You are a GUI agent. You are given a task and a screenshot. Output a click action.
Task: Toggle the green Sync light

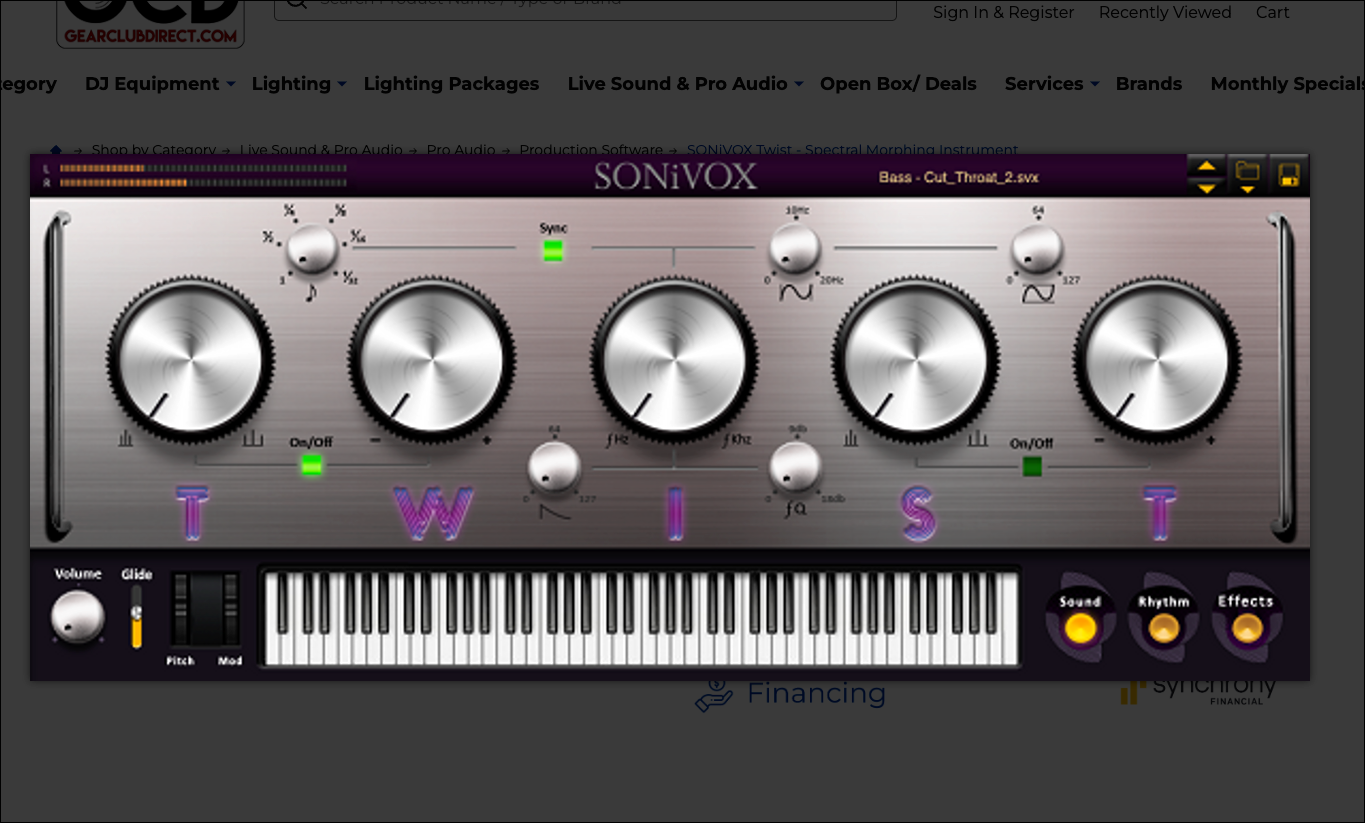(x=553, y=251)
